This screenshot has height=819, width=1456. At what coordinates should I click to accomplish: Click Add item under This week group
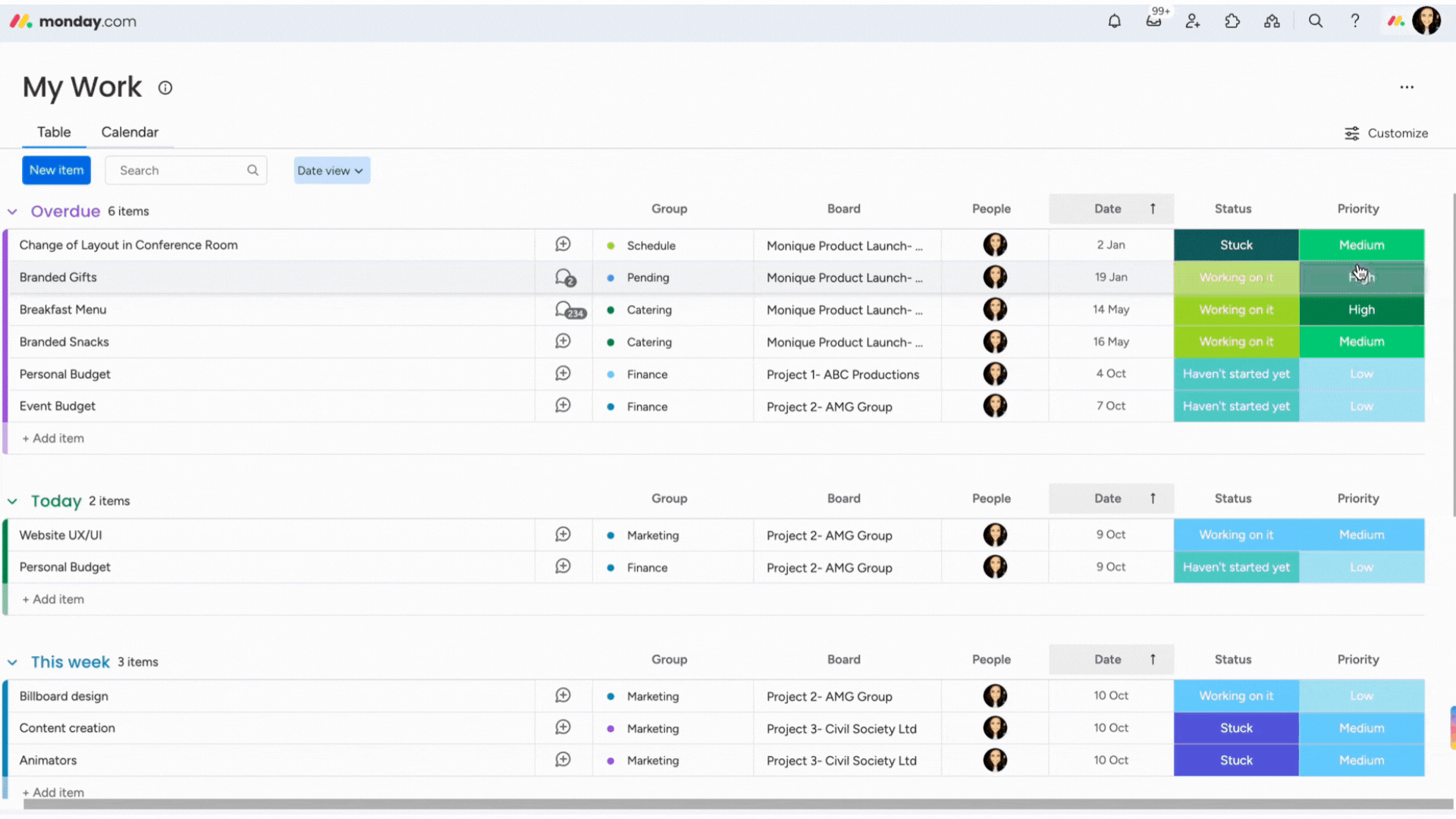click(53, 792)
